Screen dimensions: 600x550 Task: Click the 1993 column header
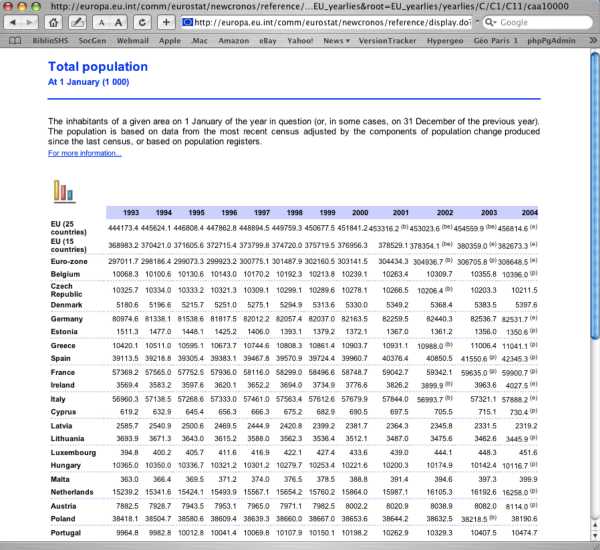[131, 212]
